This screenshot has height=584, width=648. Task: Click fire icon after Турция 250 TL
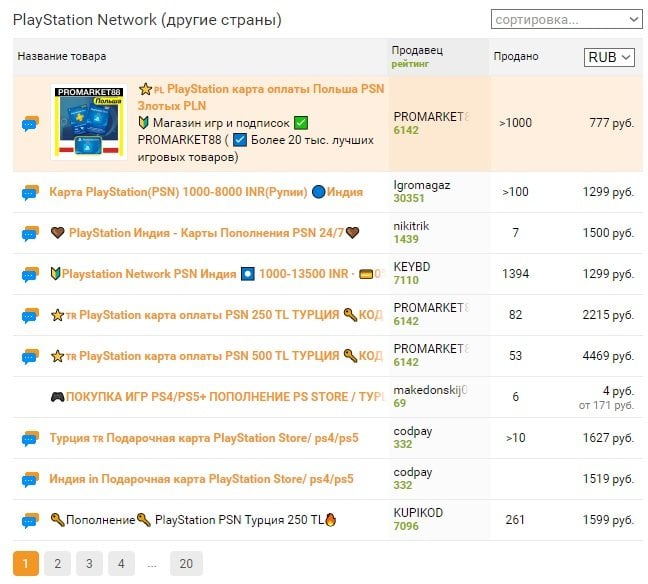point(330,520)
